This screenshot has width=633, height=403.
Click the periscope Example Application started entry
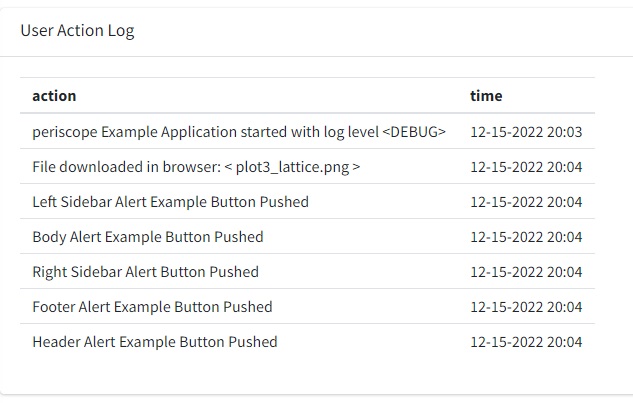point(239,132)
